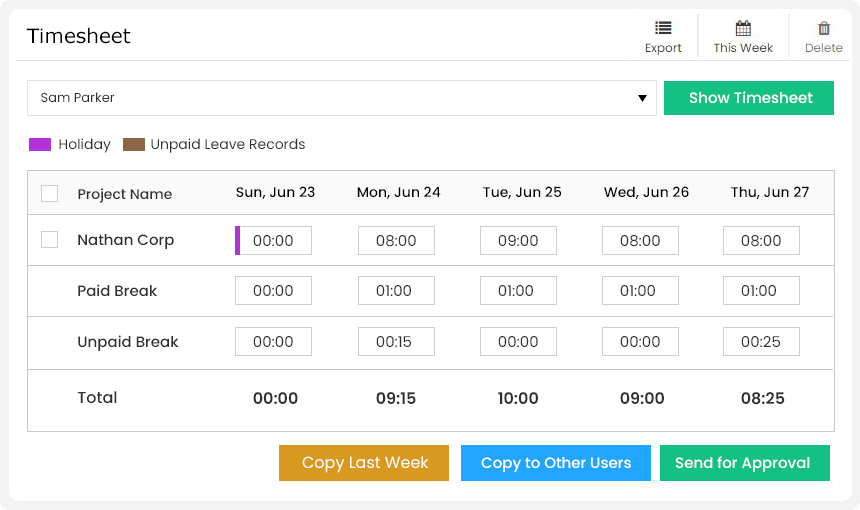Image resolution: width=860 pixels, height=510 pixels.
Task: Click the This Week label in toolbar
Action: [x=743, y=48]
